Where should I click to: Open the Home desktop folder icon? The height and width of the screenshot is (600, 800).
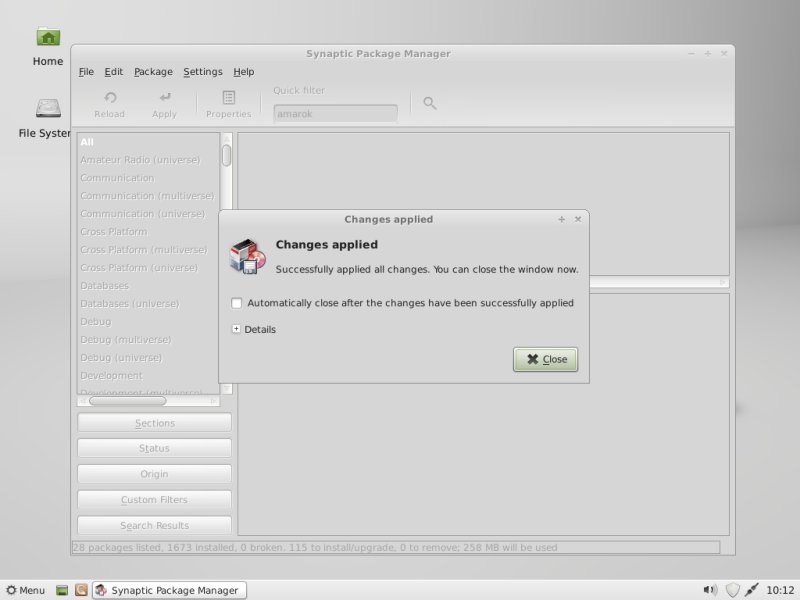[x=48, y=37]
